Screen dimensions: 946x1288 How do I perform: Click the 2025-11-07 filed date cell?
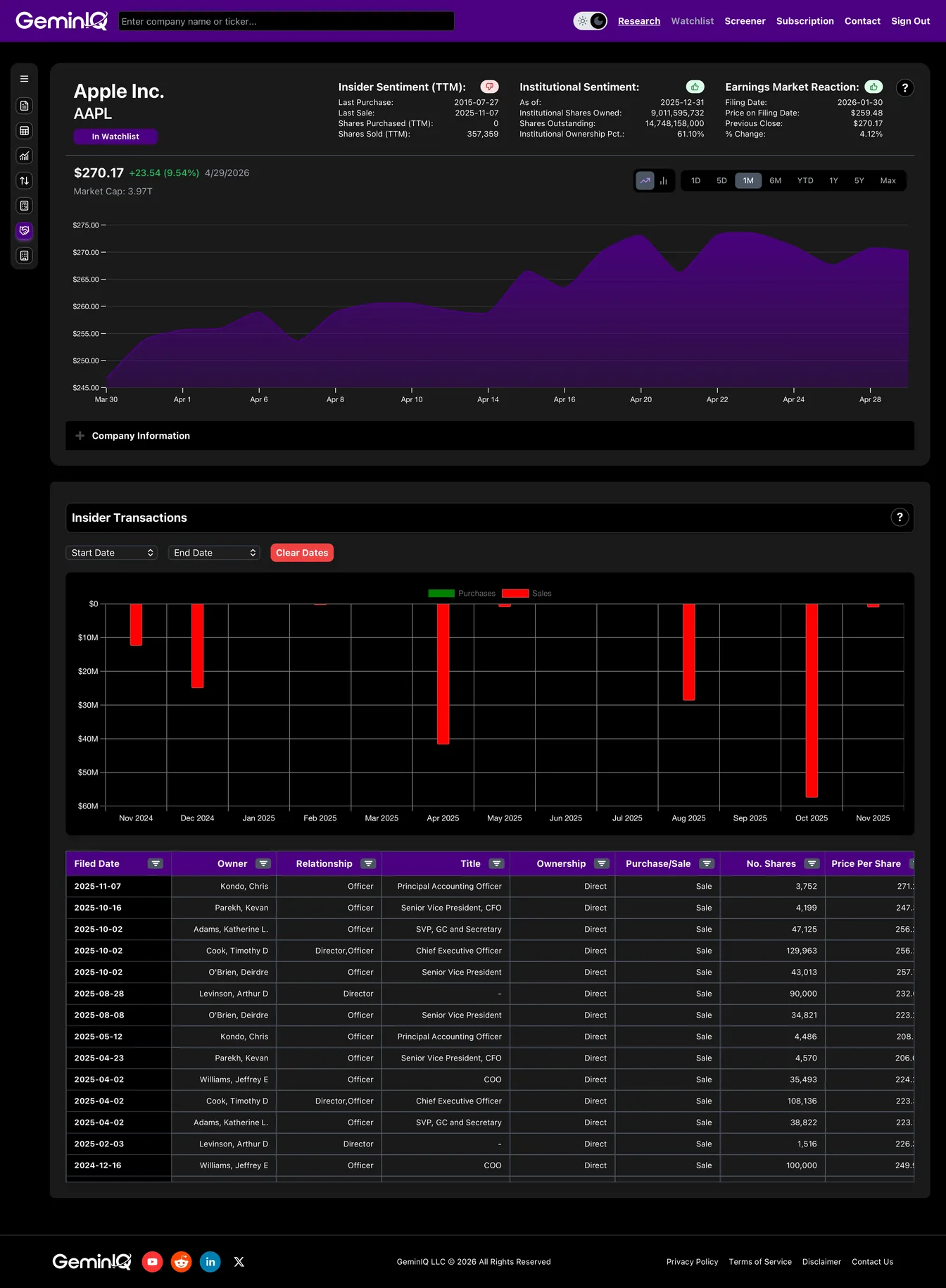tap(118, 887)
